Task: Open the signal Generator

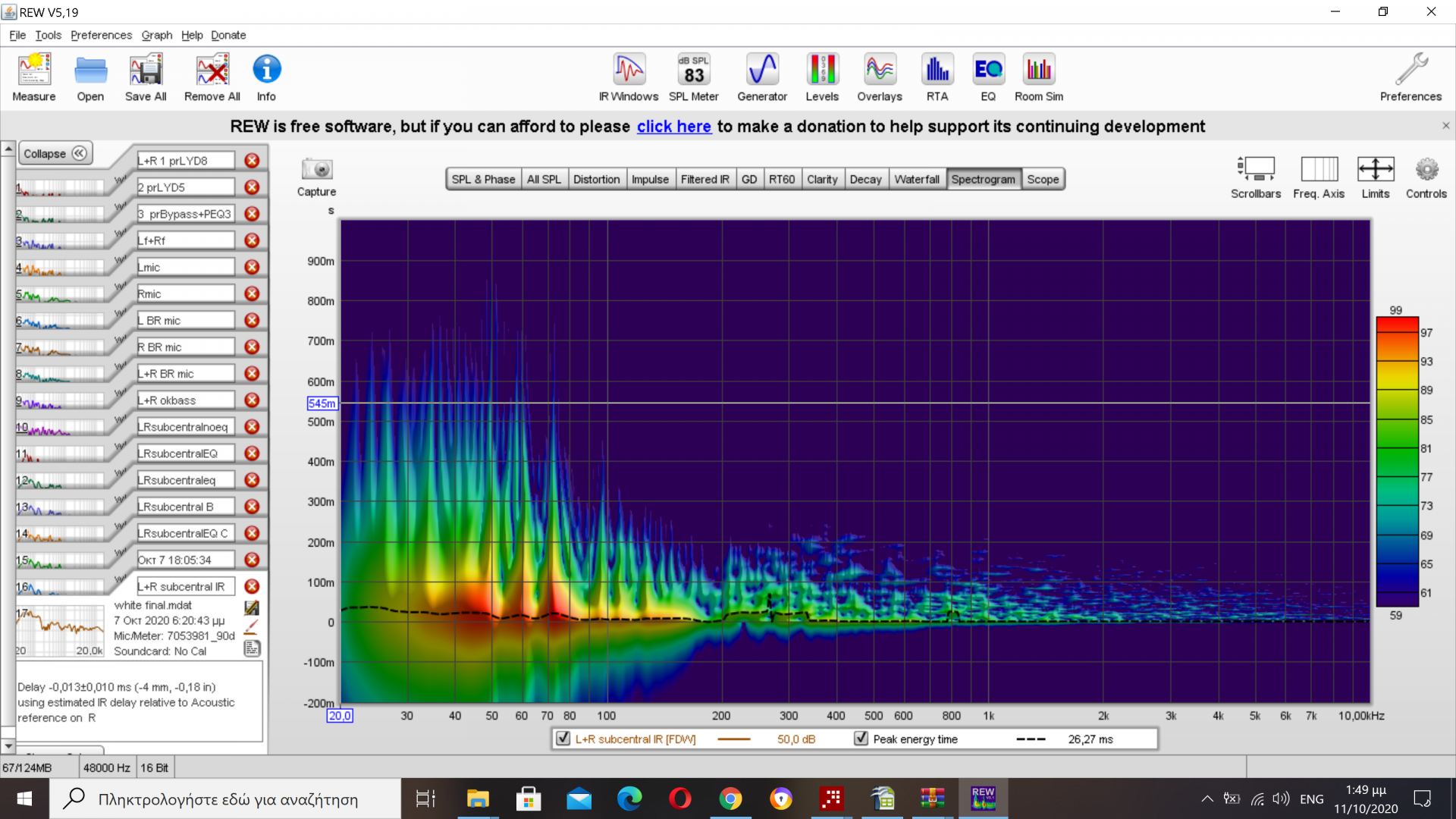Action: 762,77
